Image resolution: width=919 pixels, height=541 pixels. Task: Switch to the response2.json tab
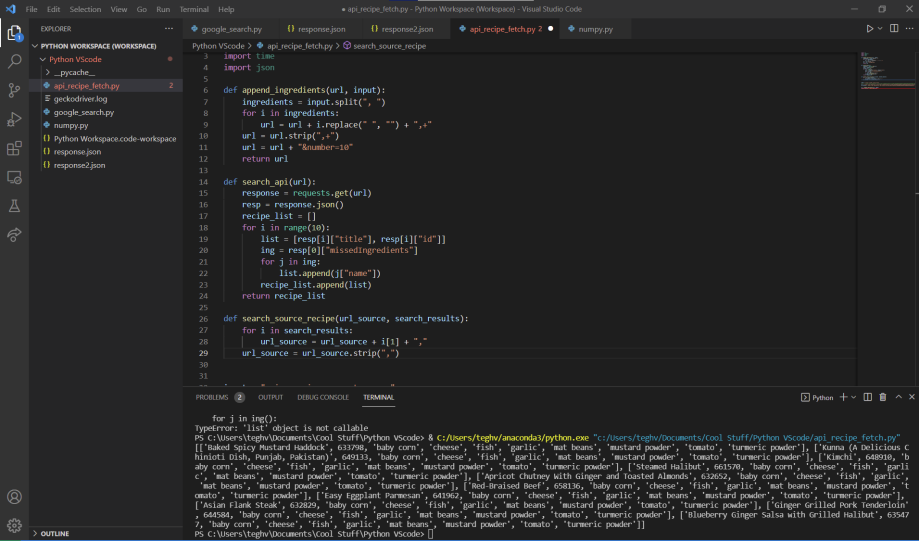click(407, 29)
